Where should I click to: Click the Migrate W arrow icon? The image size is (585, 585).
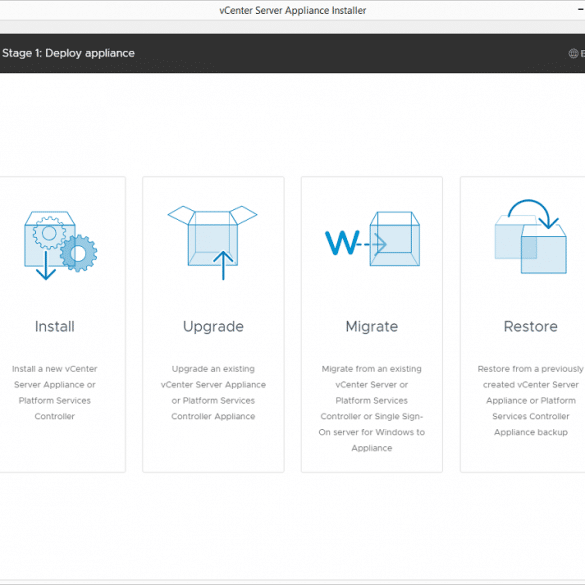pos(372,239)
